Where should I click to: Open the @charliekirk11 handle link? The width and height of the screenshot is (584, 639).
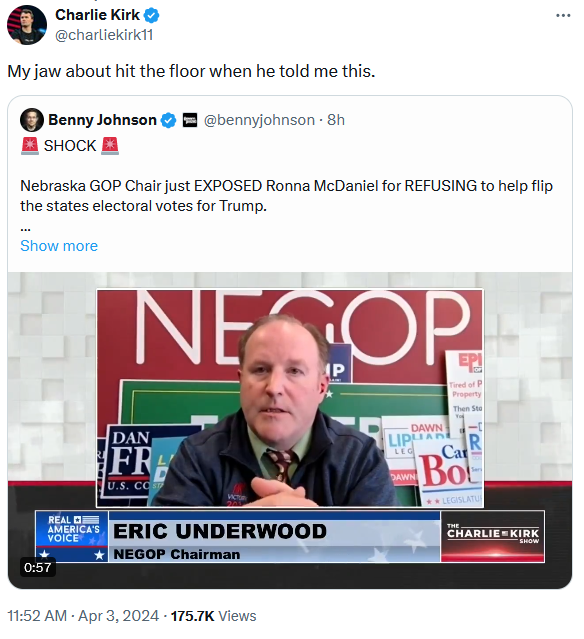(x=104, y=35)
